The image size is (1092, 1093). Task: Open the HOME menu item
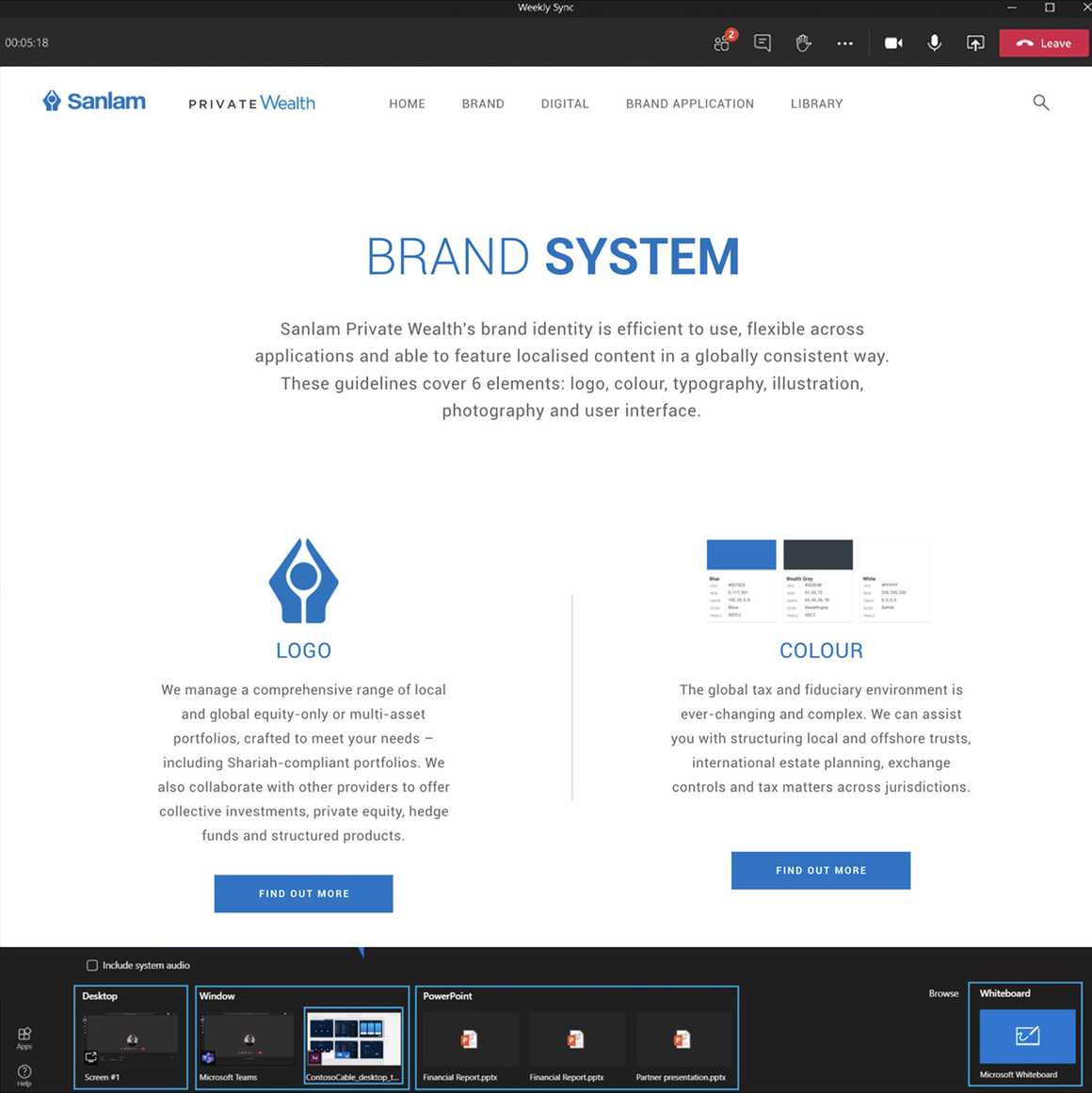click(x=407, y=104)
